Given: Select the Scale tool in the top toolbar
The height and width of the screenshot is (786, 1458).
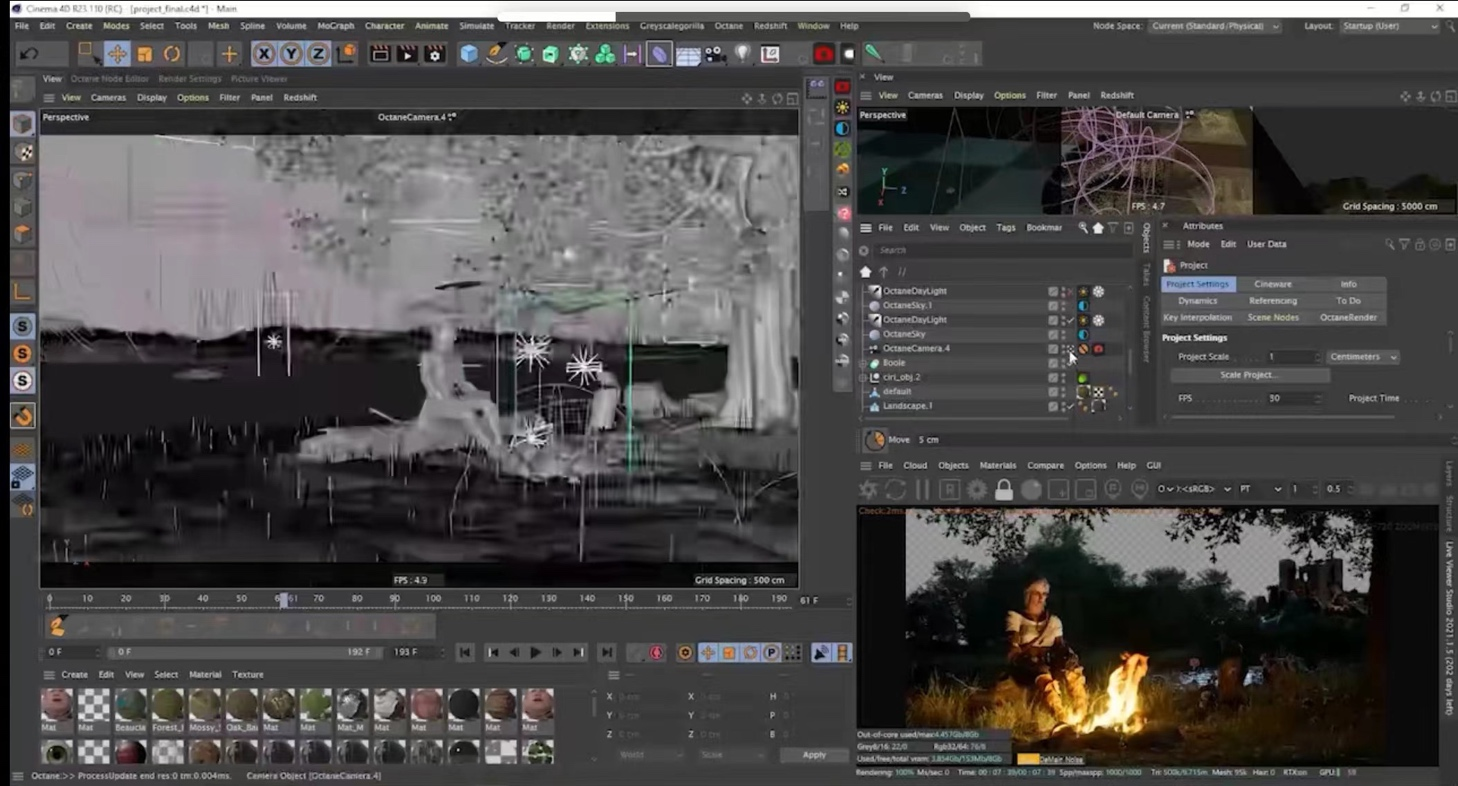Looking at the screenshot, I should click(x=145, y=54).
